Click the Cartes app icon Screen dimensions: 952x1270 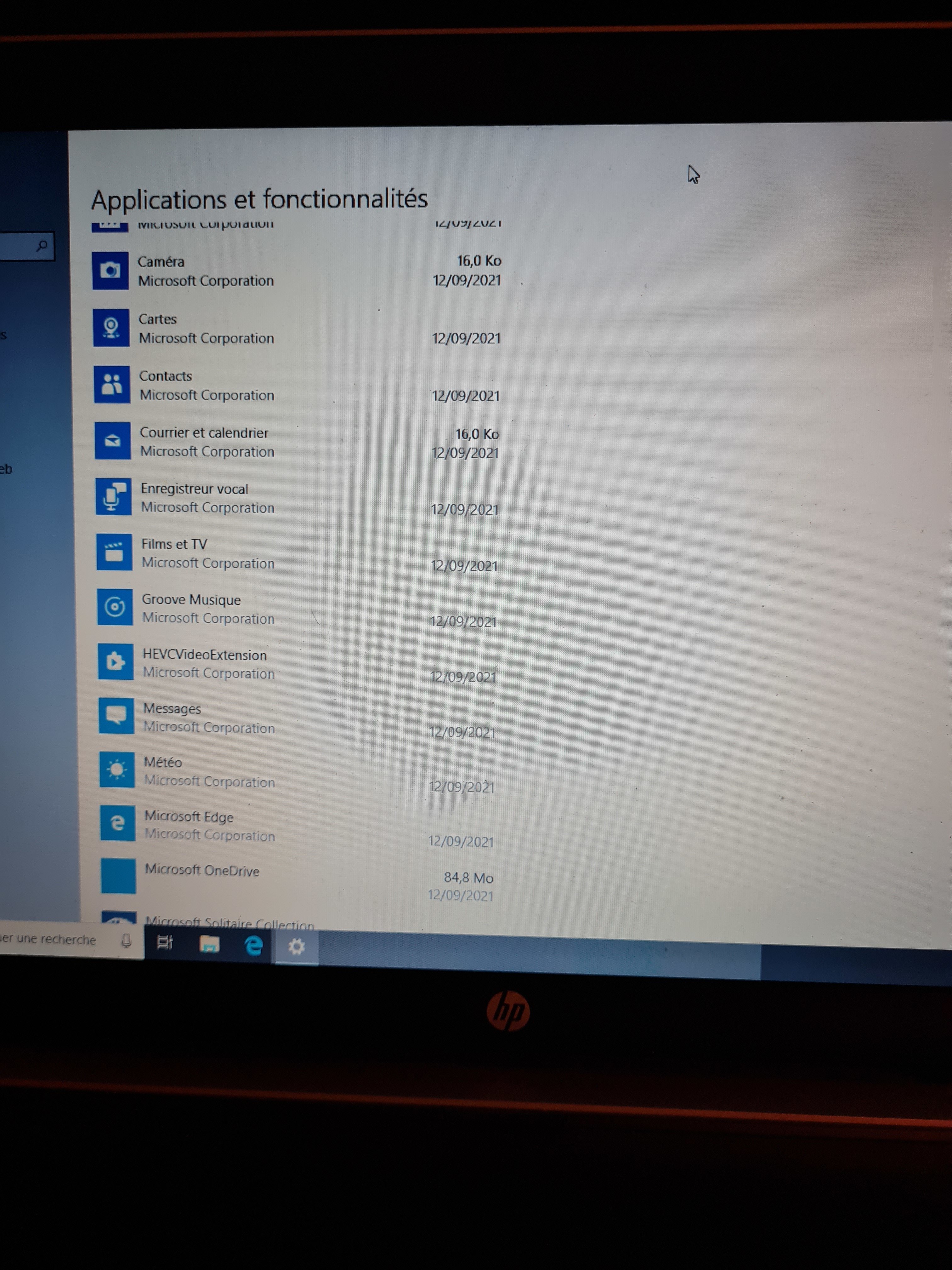(111, 327)
